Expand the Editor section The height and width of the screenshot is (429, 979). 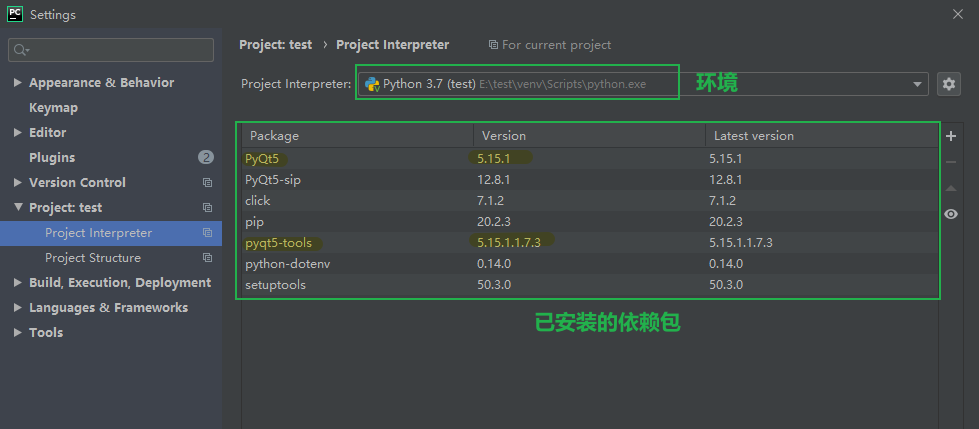click(17, 132)
